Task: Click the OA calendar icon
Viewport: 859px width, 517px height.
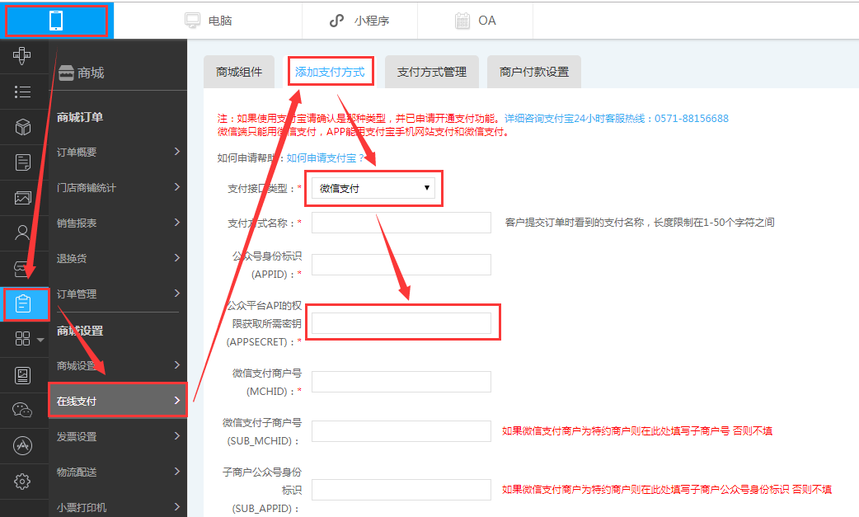Action: coord(462,21)
